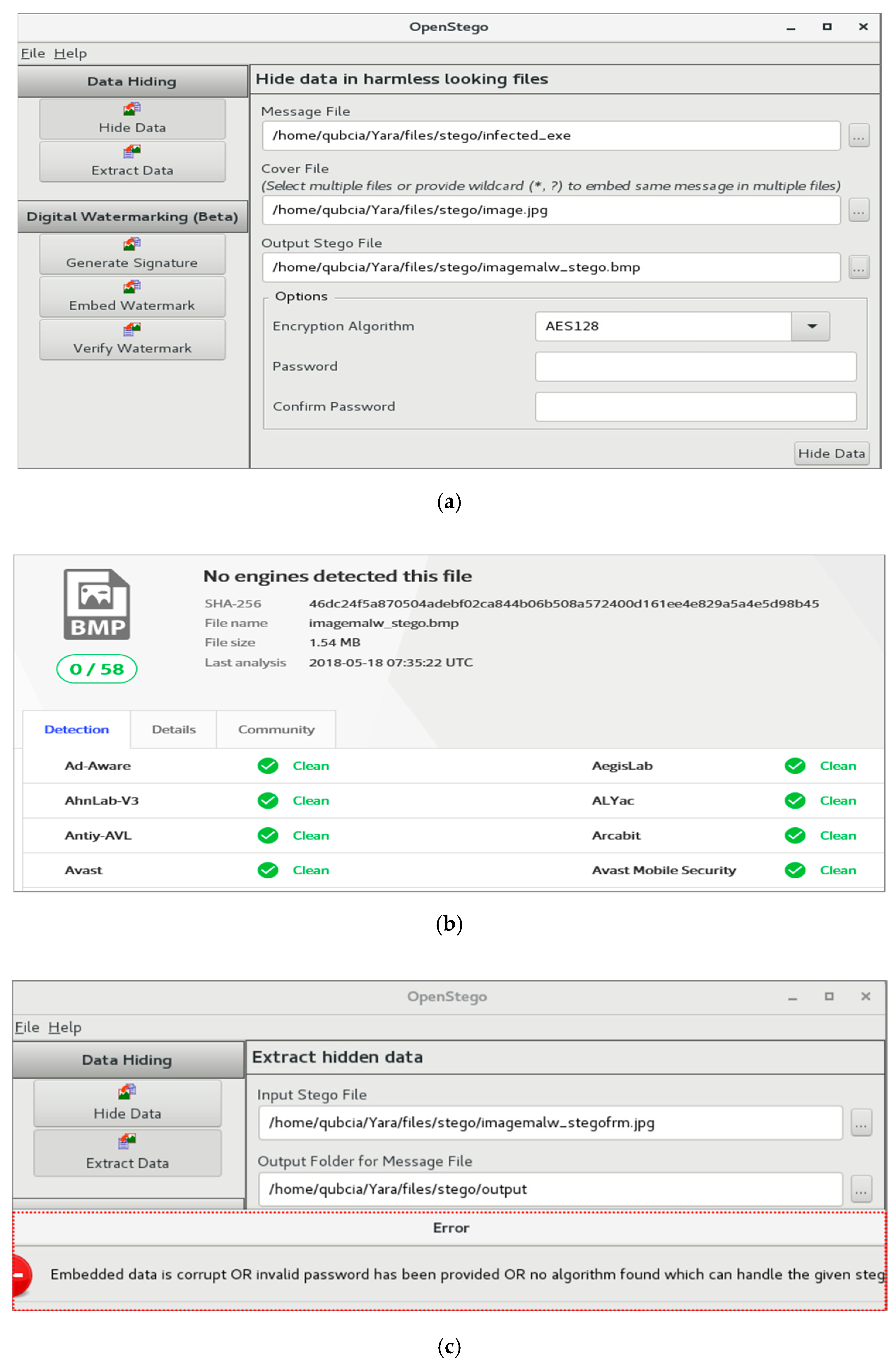The width and height of the screenshot is (896, 1367).
Task: Browse for Input Stego File with ellipsis button
Action: pyautogui.click(x=861, y=1122)
